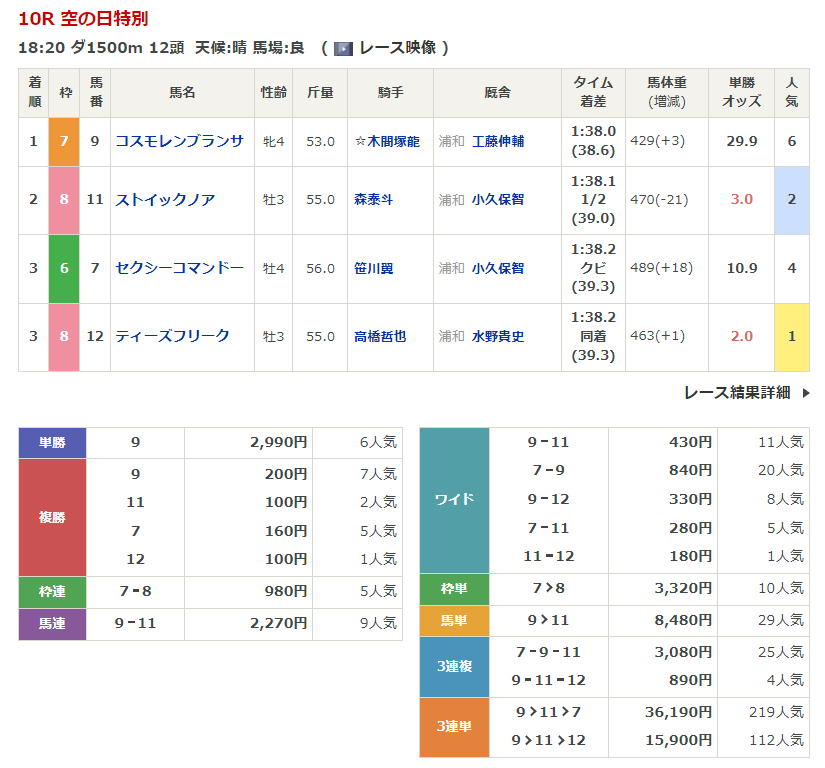
Task: Open the レース映像 link
Action: tap(396, 48)
